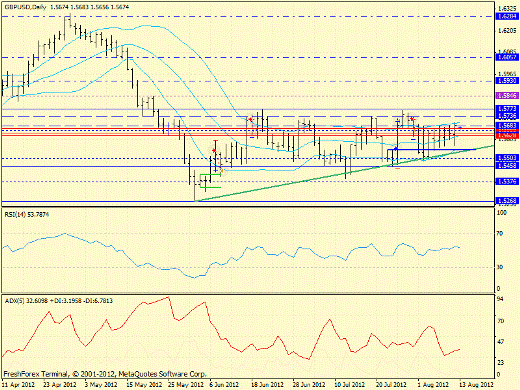Click the RSI scale value 100
This screenshot has width=520, height=390.
coord(502,212)
